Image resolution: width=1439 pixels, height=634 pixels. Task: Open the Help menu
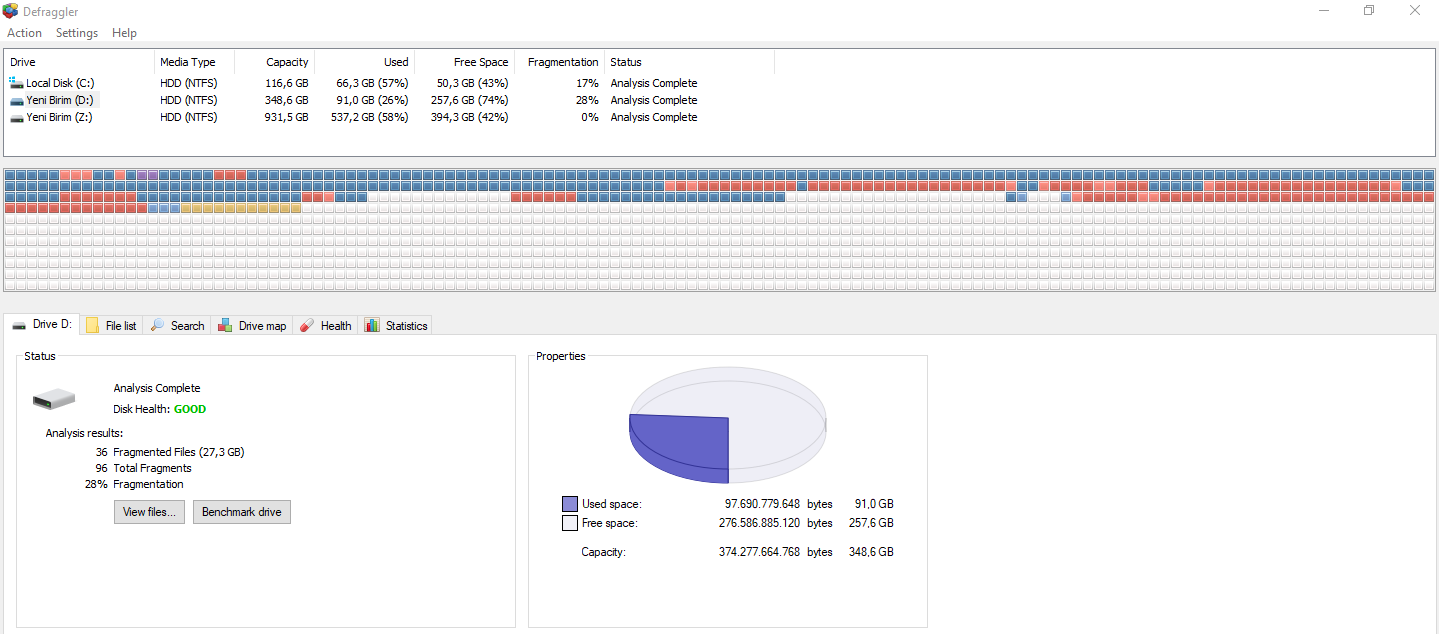pos(124,33)
